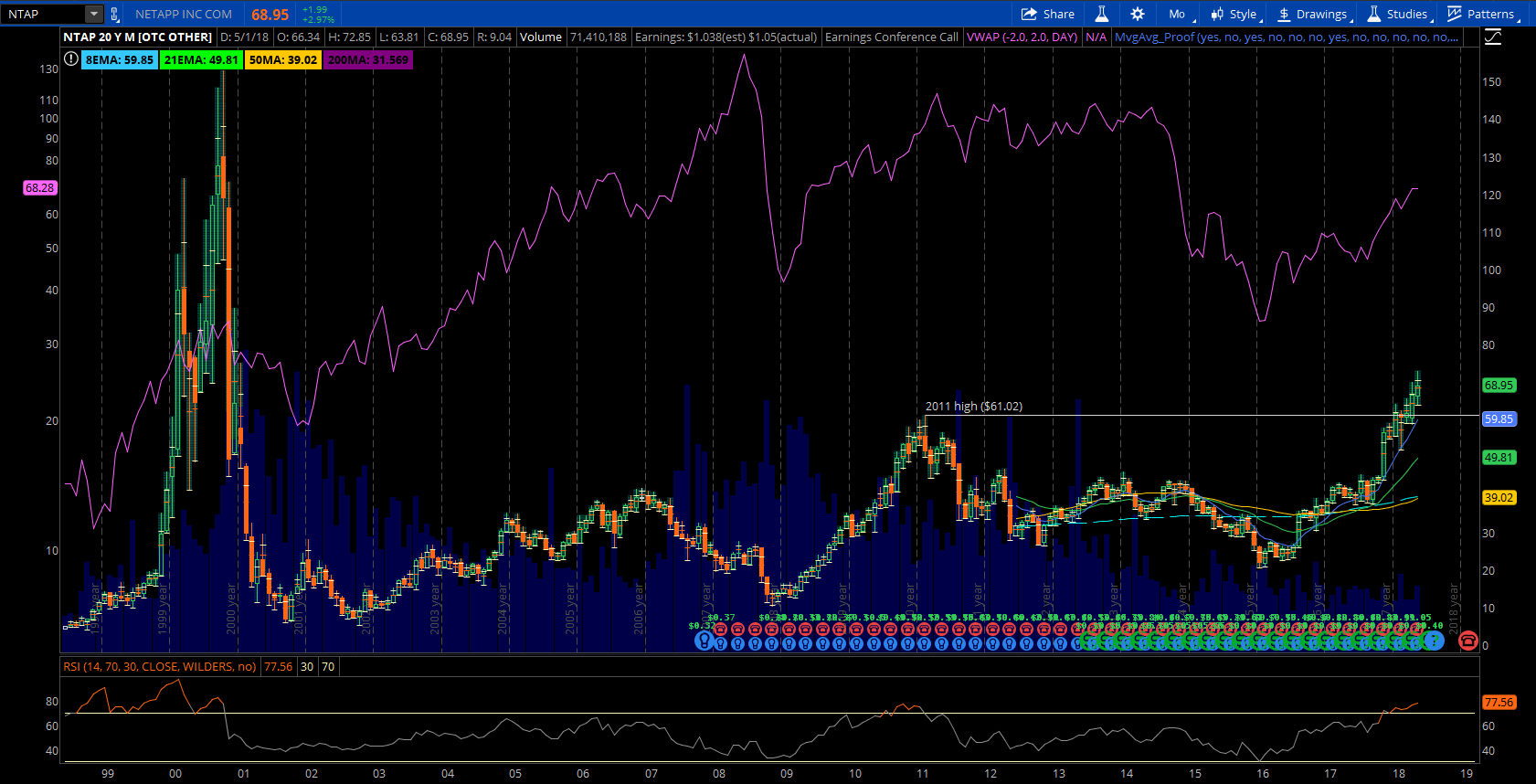Click the 00 year label on time axis
Image resolution: width=1536 pixels, height=784 pixels.
pos(175,774)
